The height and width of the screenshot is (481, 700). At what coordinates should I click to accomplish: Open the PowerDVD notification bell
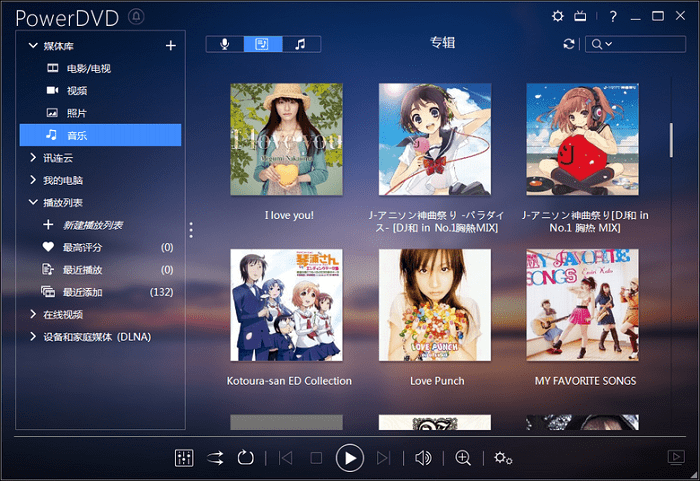click(x=136, y=17)
